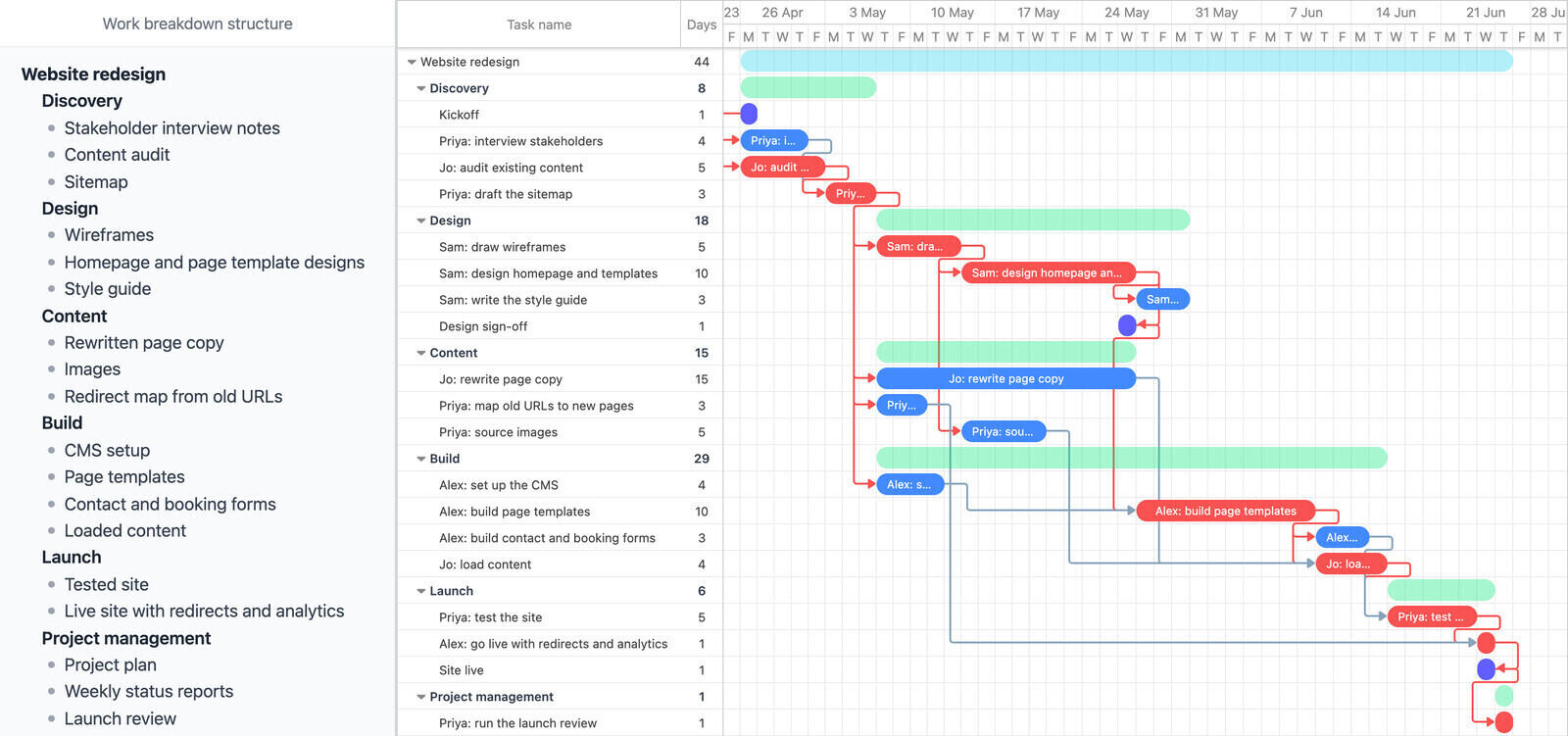Viewport: 1568px width, 736px height.
Task: Click the 'Work breakdown structure' panel title
Action: click(x=198, y=24)
